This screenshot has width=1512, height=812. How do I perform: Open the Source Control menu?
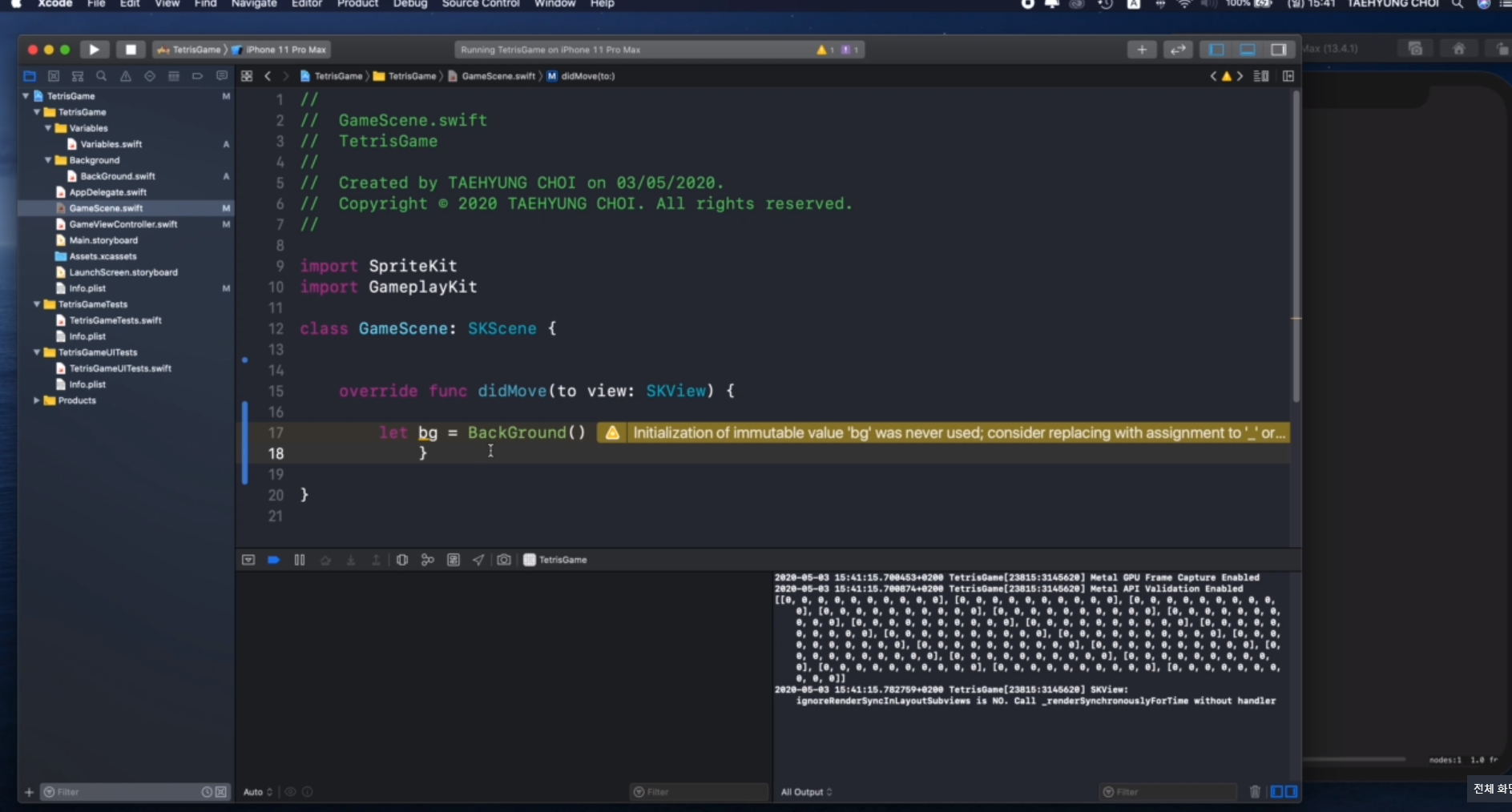[481, 4]
